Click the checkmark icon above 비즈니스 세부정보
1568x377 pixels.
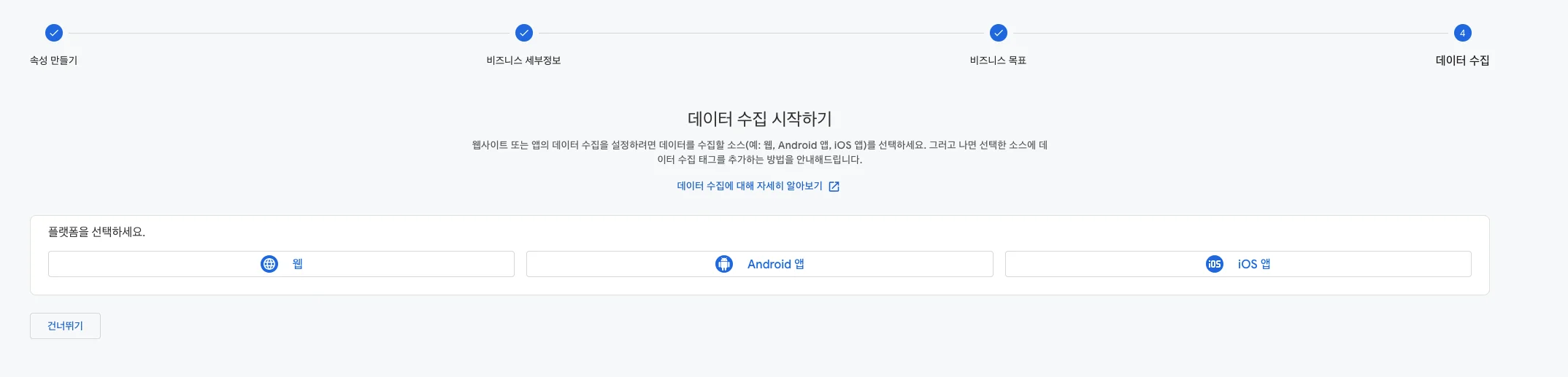[x=524, y=33]
